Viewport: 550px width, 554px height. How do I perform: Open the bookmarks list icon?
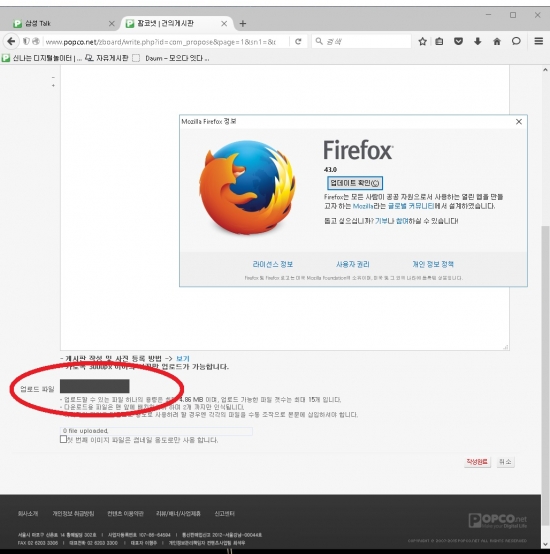(x=439, y=42)
